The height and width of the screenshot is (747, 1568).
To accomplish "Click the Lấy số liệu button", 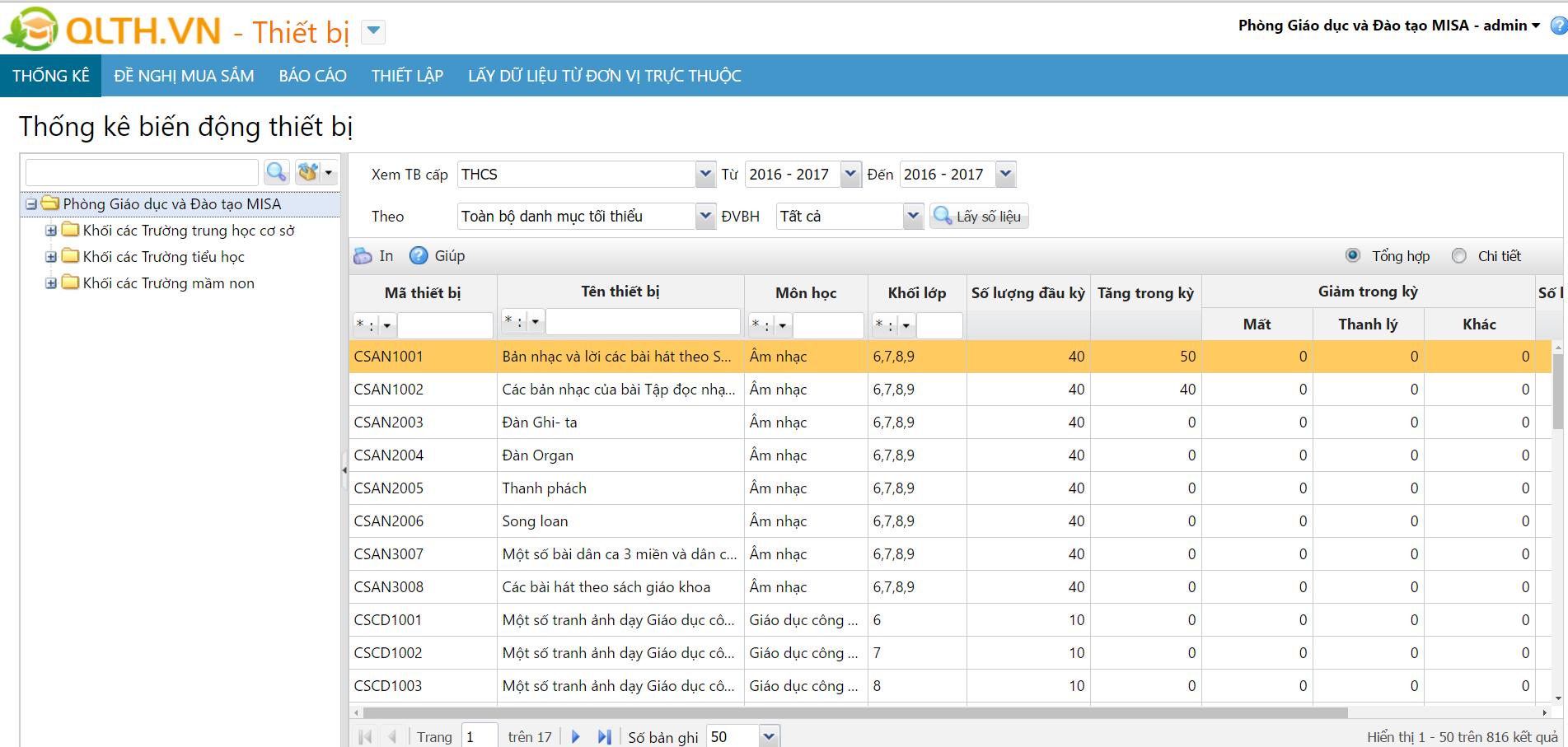I will (x=979, y=217).
